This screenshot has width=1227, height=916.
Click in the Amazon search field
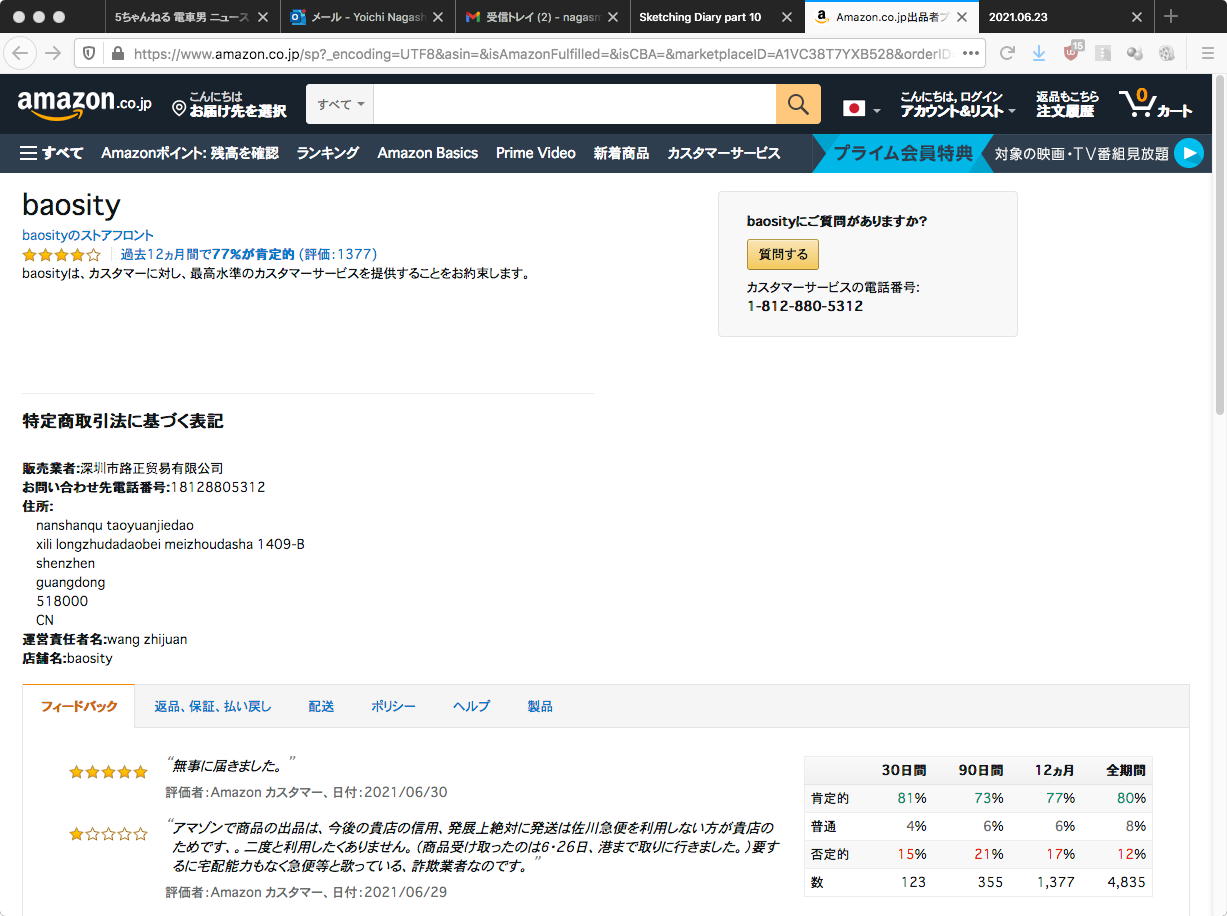point(575,104)
